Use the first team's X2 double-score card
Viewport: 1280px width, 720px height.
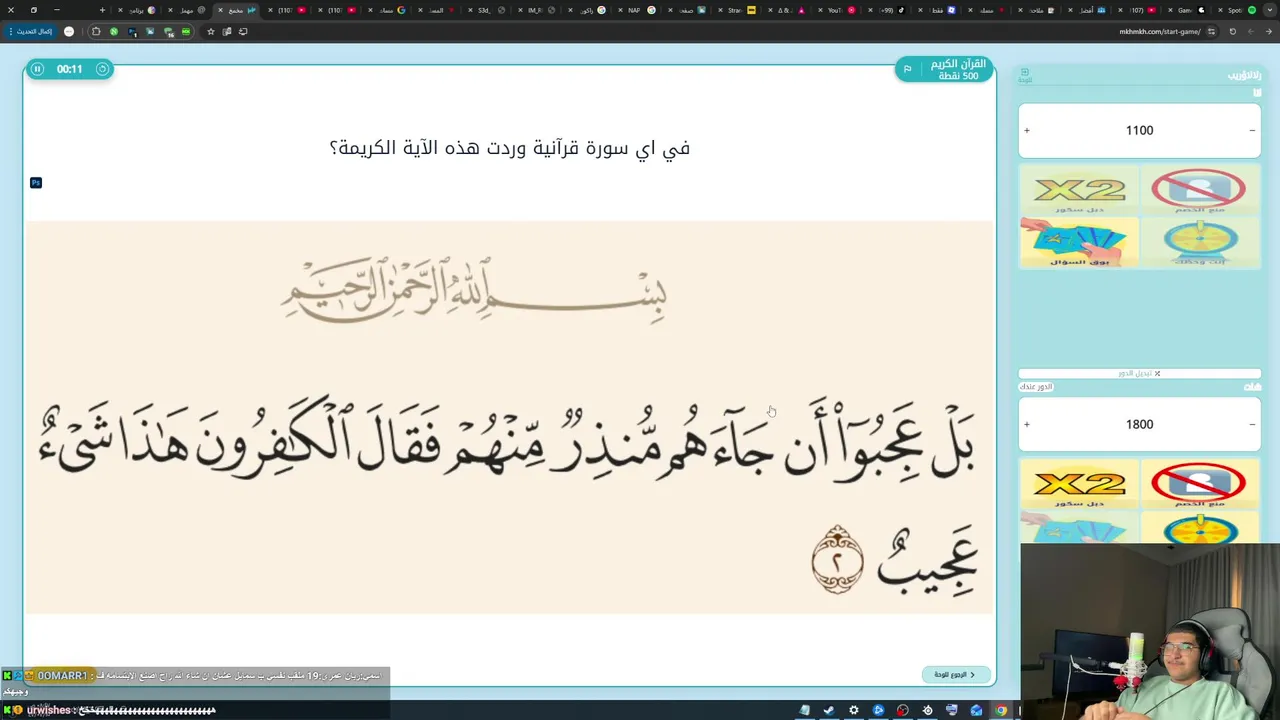coord(1079,190)
